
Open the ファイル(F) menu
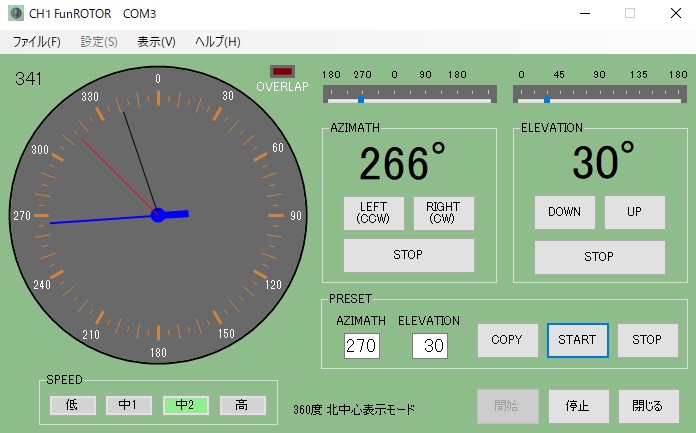[36, 42]
